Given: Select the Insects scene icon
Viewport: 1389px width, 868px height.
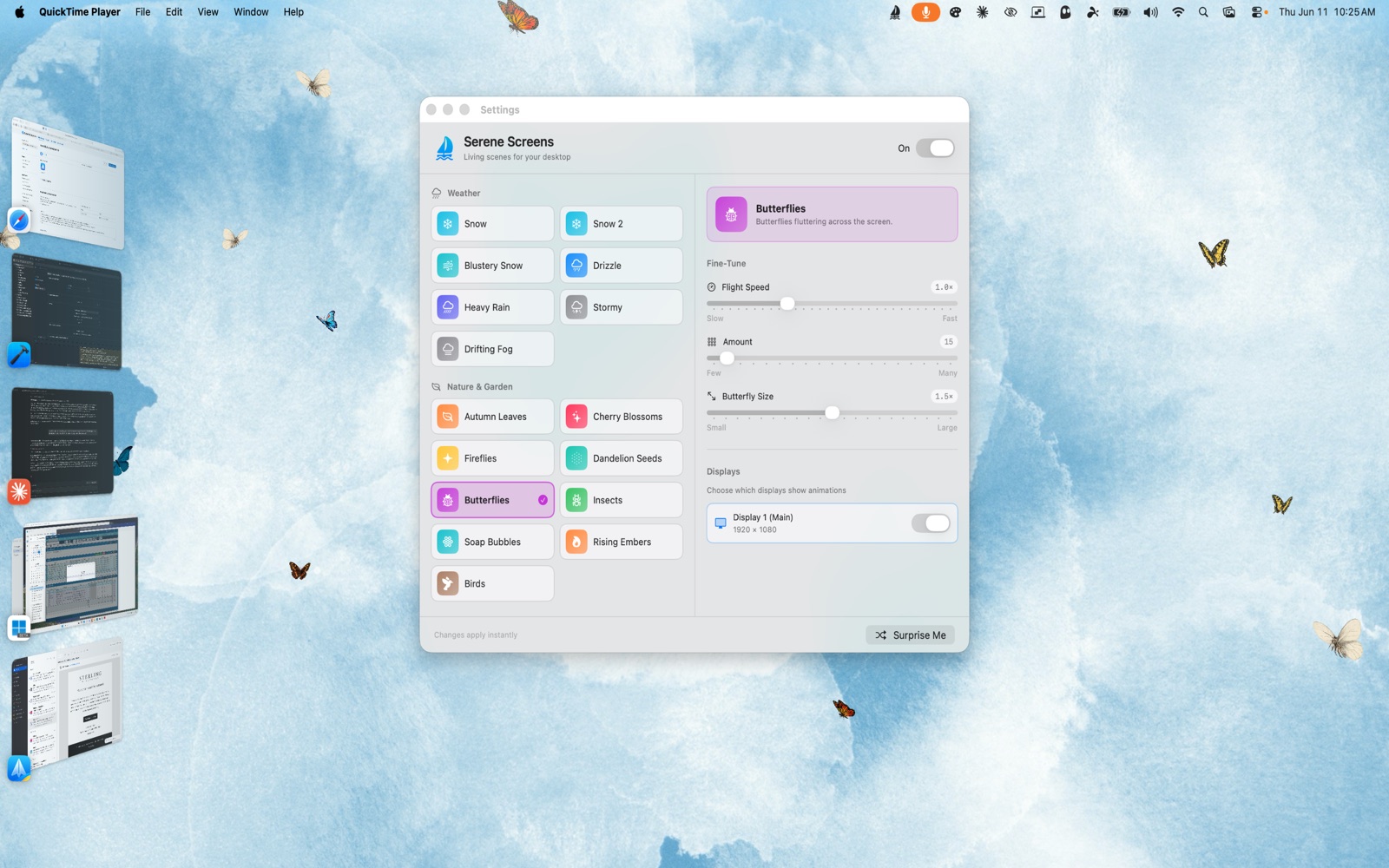Looking at the screenshot, I should point(576,500).
